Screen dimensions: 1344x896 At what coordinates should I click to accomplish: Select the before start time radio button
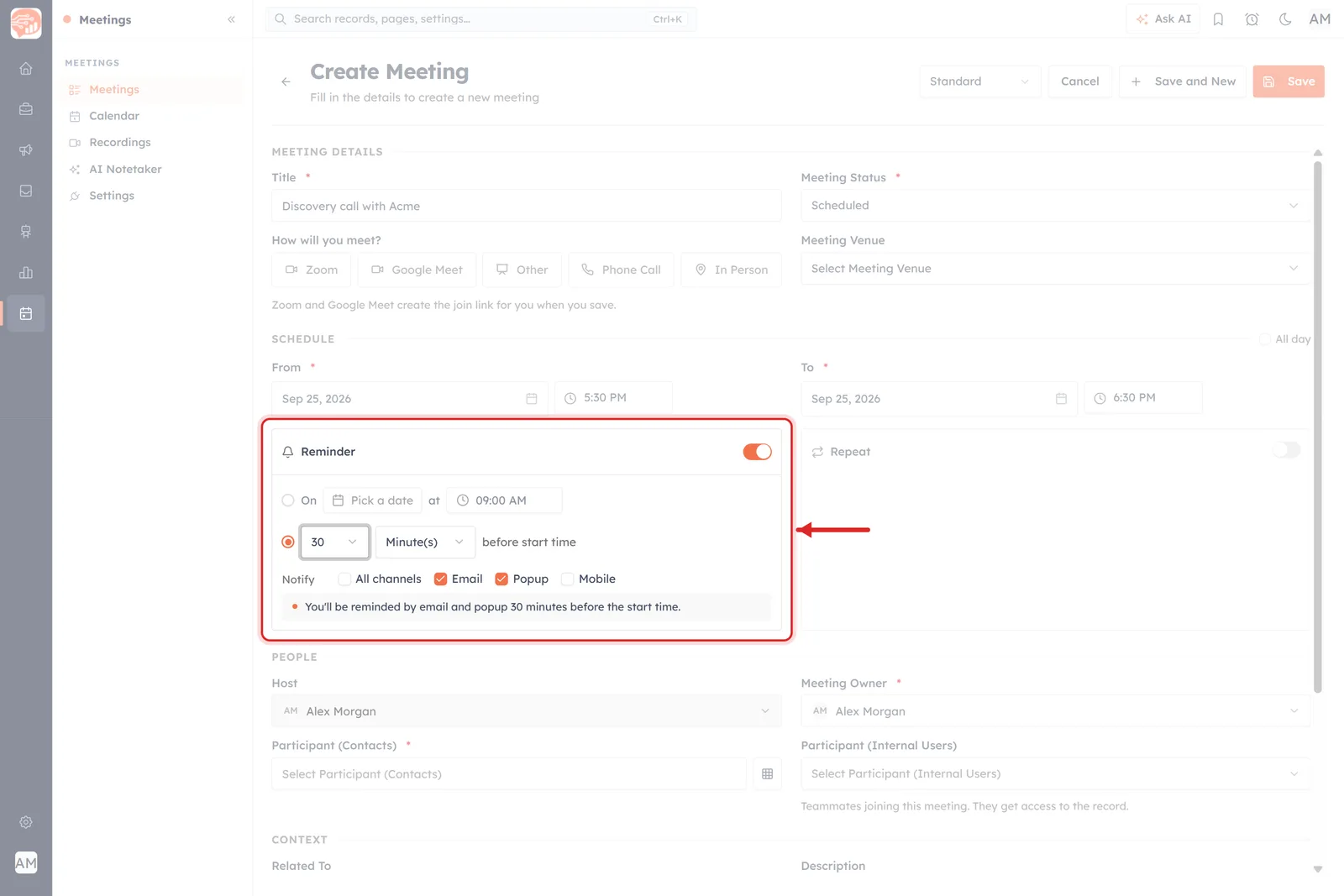pyautogui.click(x=288, y=542)
